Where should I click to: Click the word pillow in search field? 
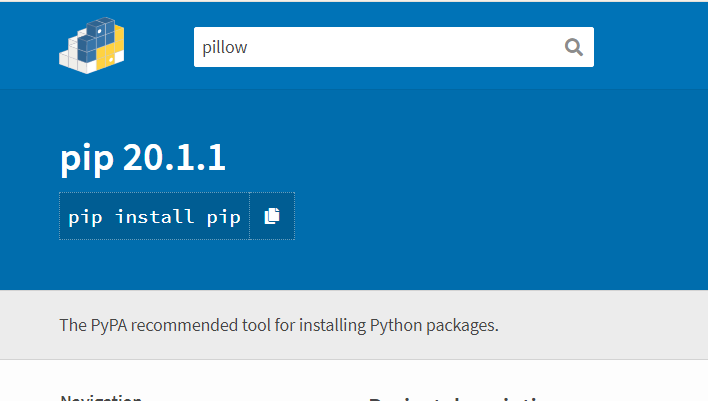(x=225, y=47)
